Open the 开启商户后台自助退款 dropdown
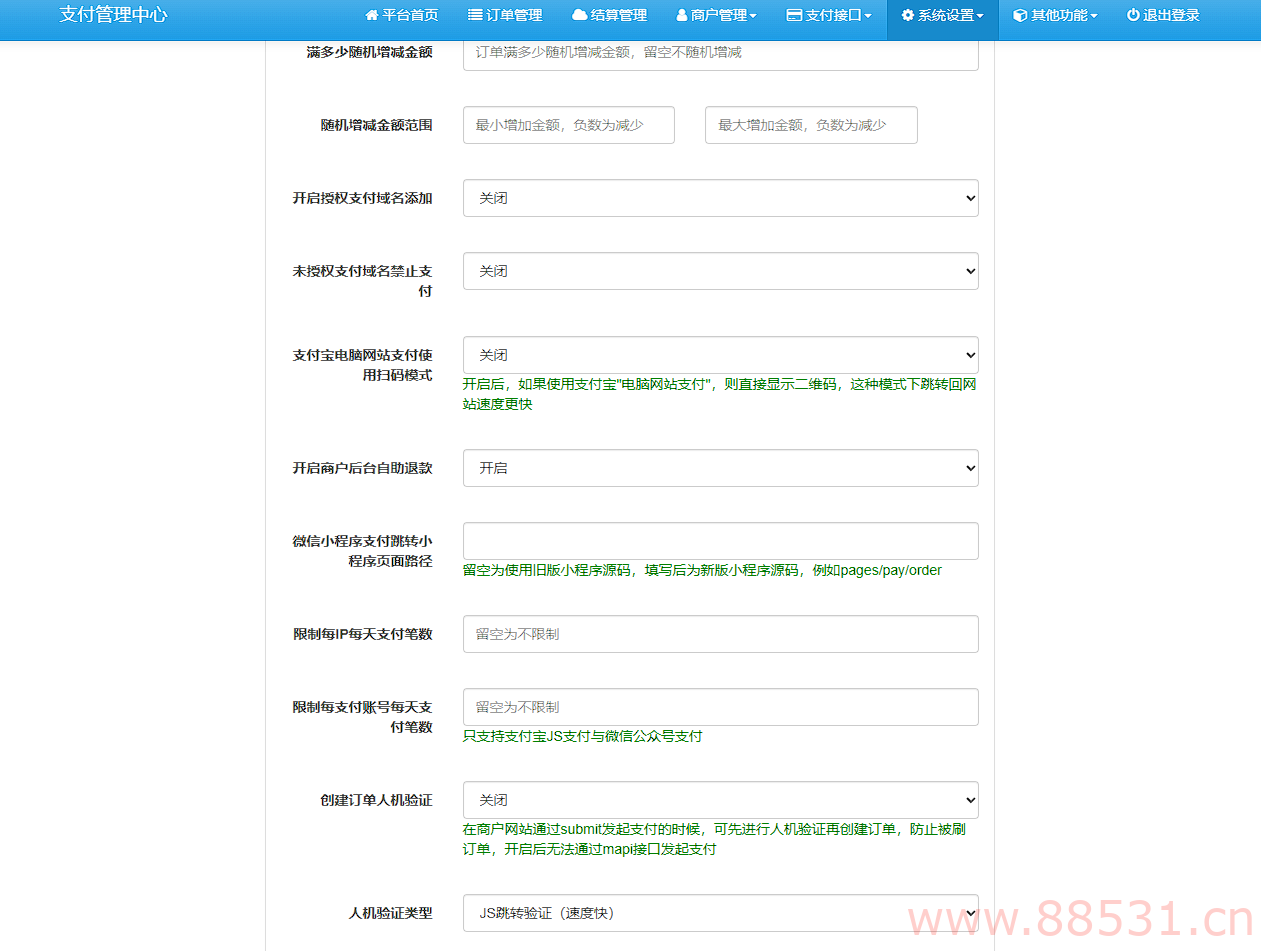 pos(720,468)
